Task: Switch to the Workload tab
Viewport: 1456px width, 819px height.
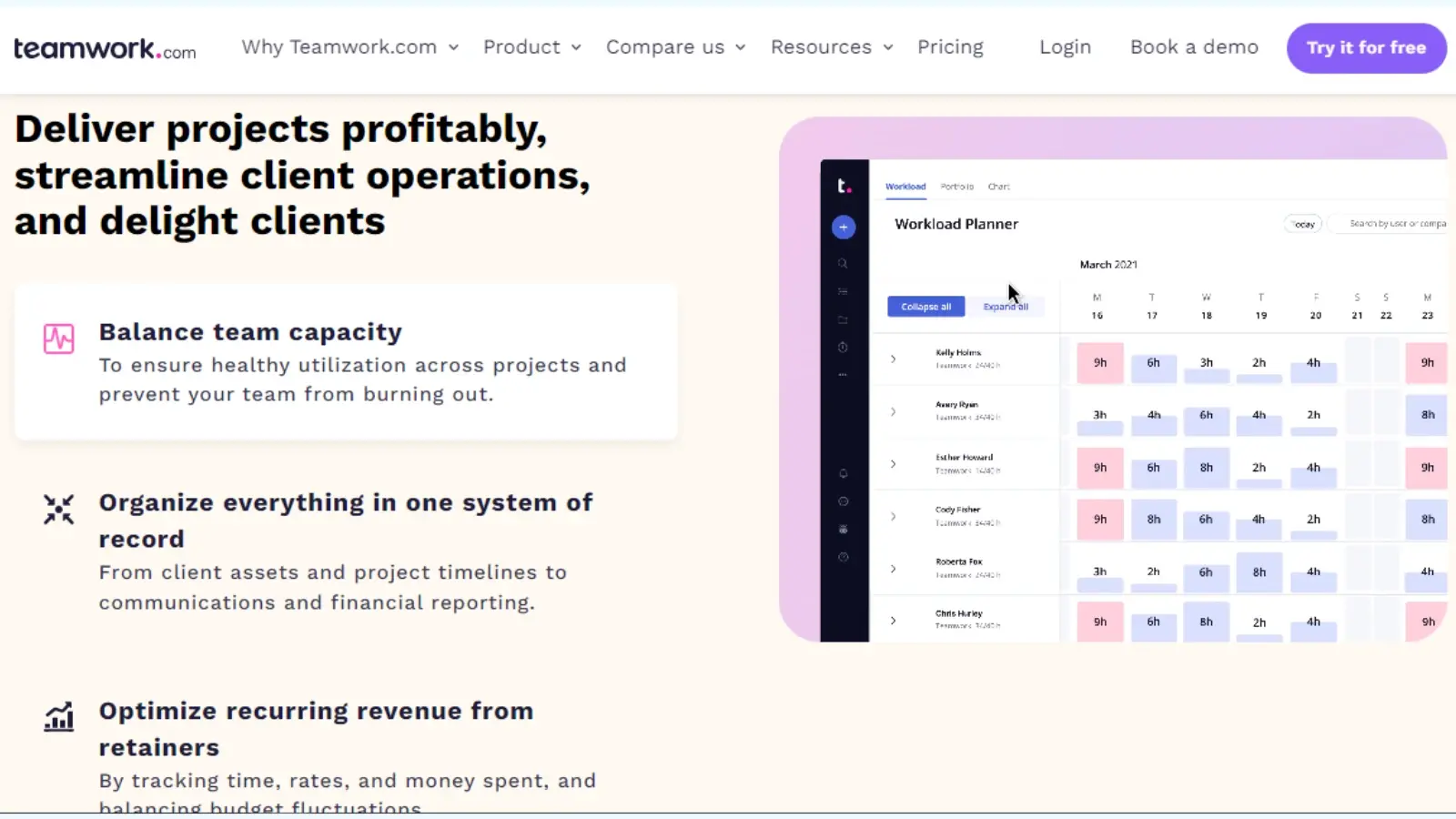Action: [905, 187]
